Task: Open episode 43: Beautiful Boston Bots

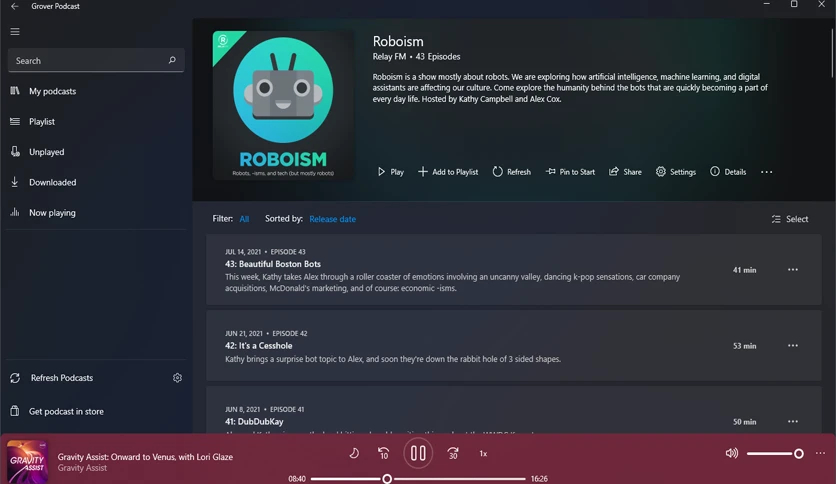Action: (x=513, y=270)
